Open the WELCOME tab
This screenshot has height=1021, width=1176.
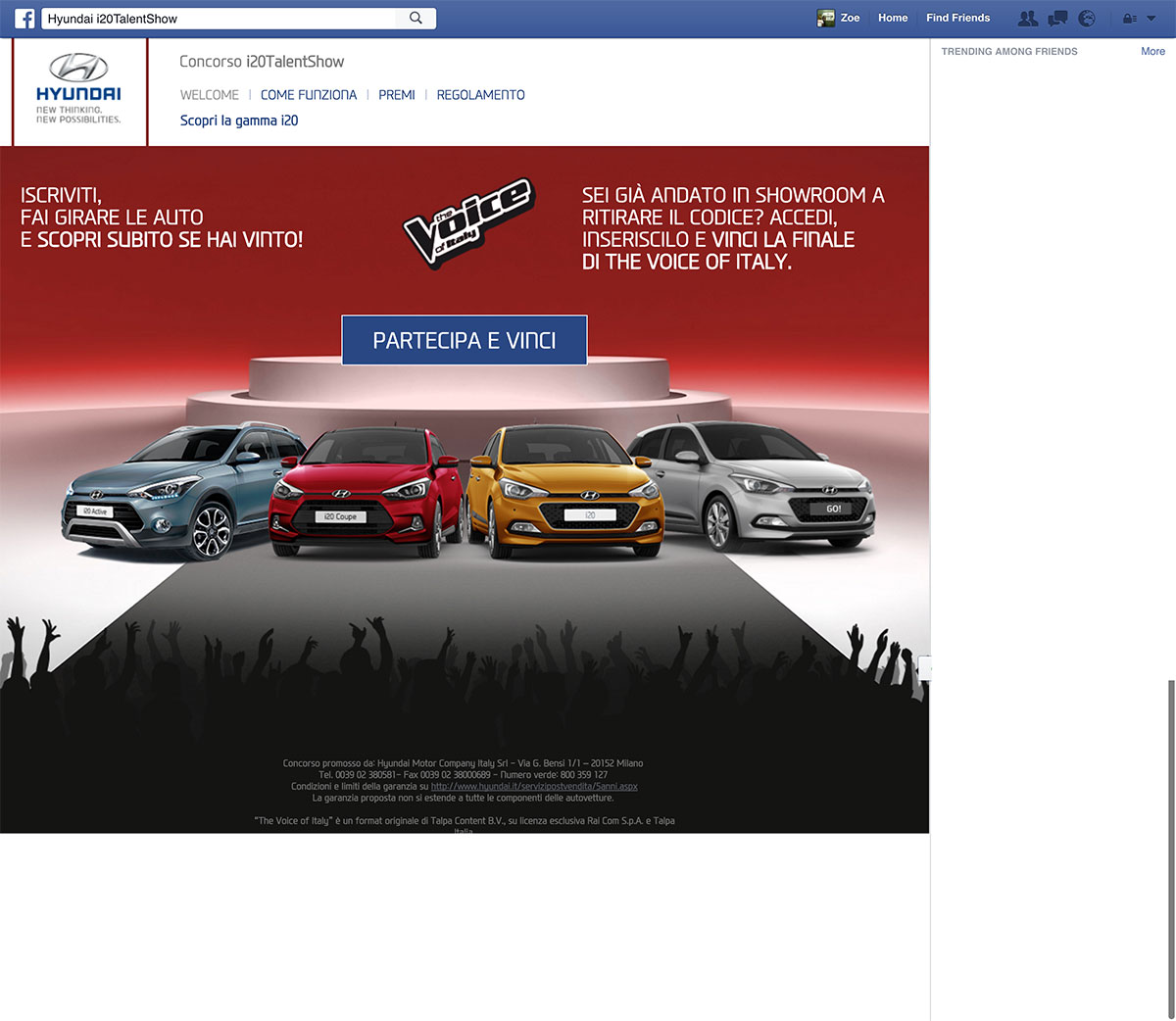click(x=210, y=95)
